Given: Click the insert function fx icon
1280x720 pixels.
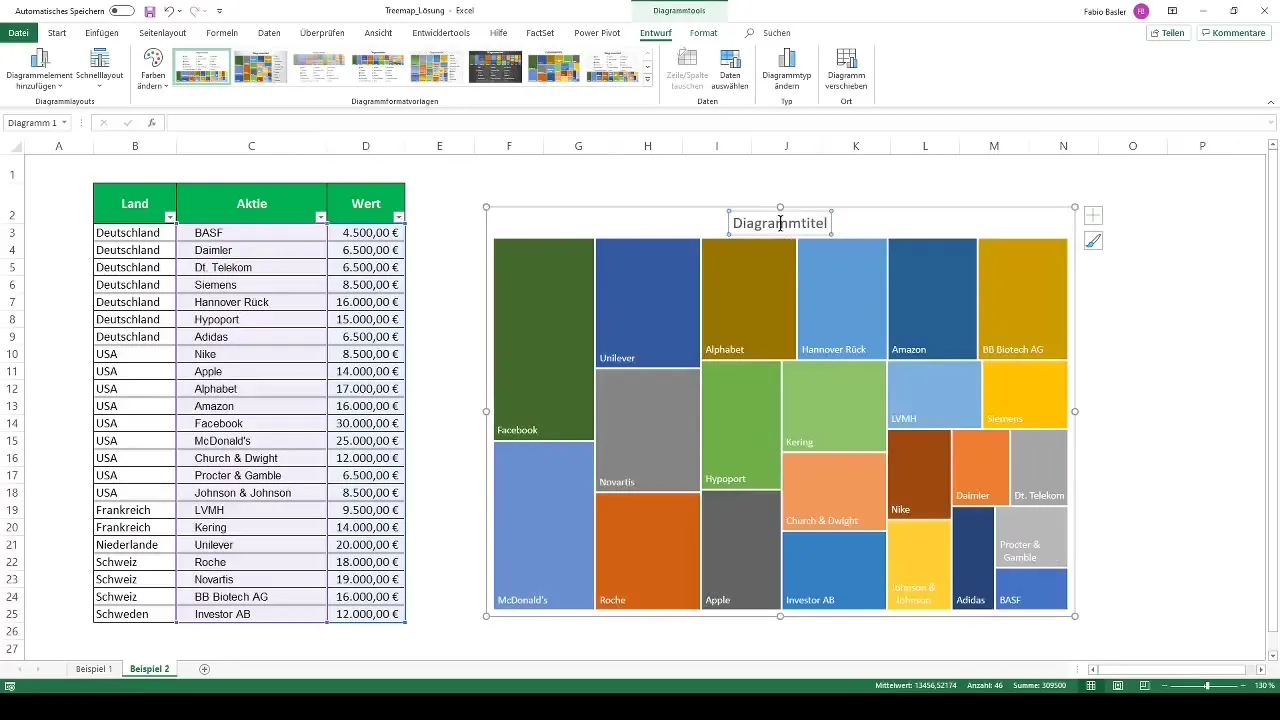Looking at the screenshot, I should point(152,123).
